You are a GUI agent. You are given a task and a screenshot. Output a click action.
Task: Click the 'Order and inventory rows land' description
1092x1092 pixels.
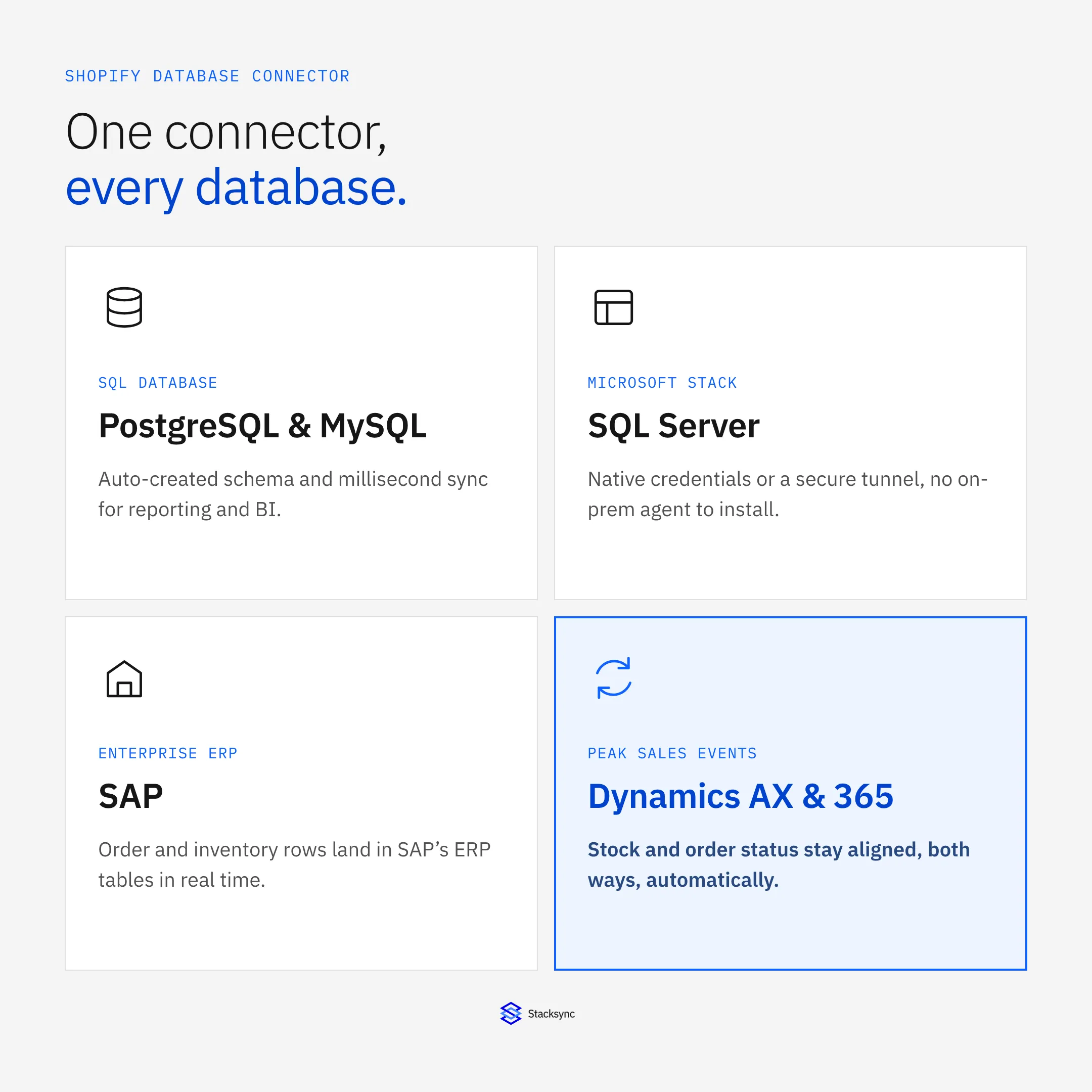(x=294, y=864)
